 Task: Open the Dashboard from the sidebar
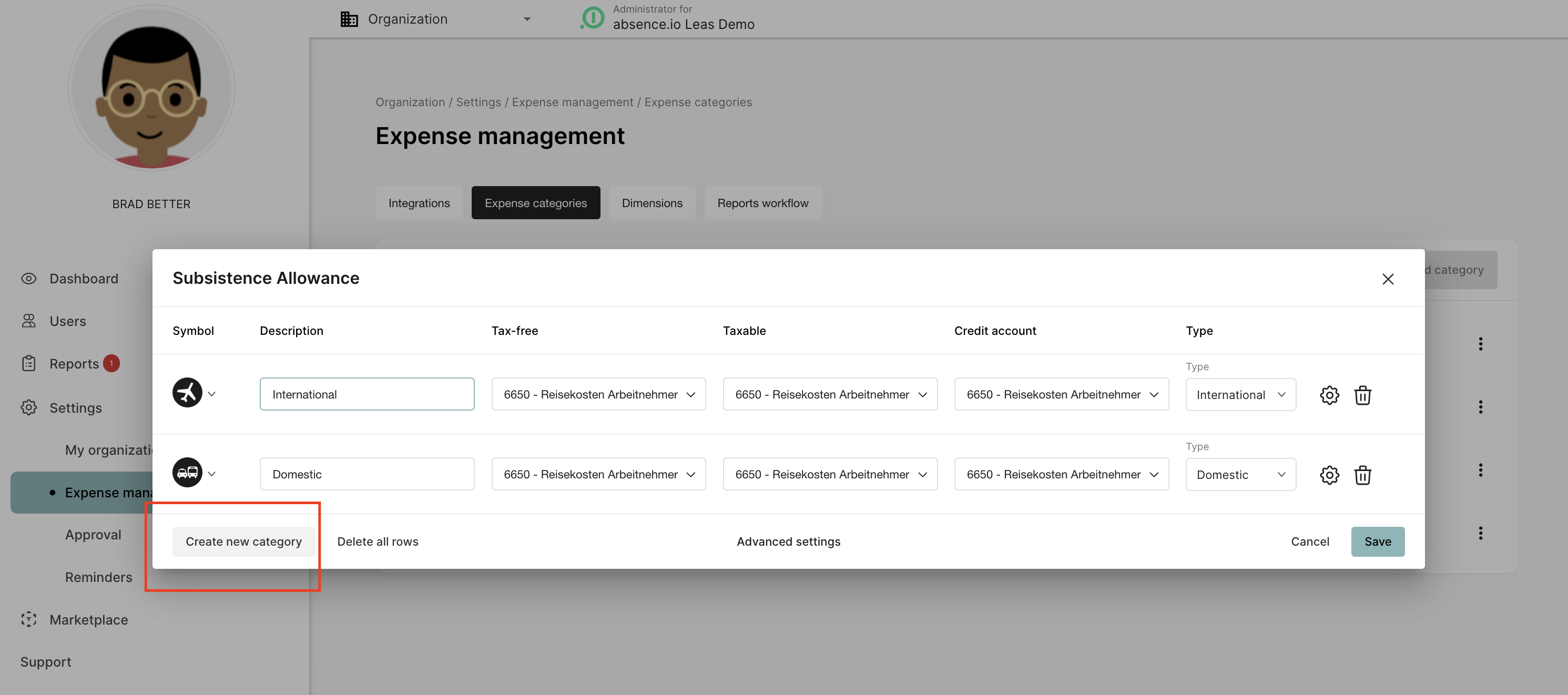(84, 278)
